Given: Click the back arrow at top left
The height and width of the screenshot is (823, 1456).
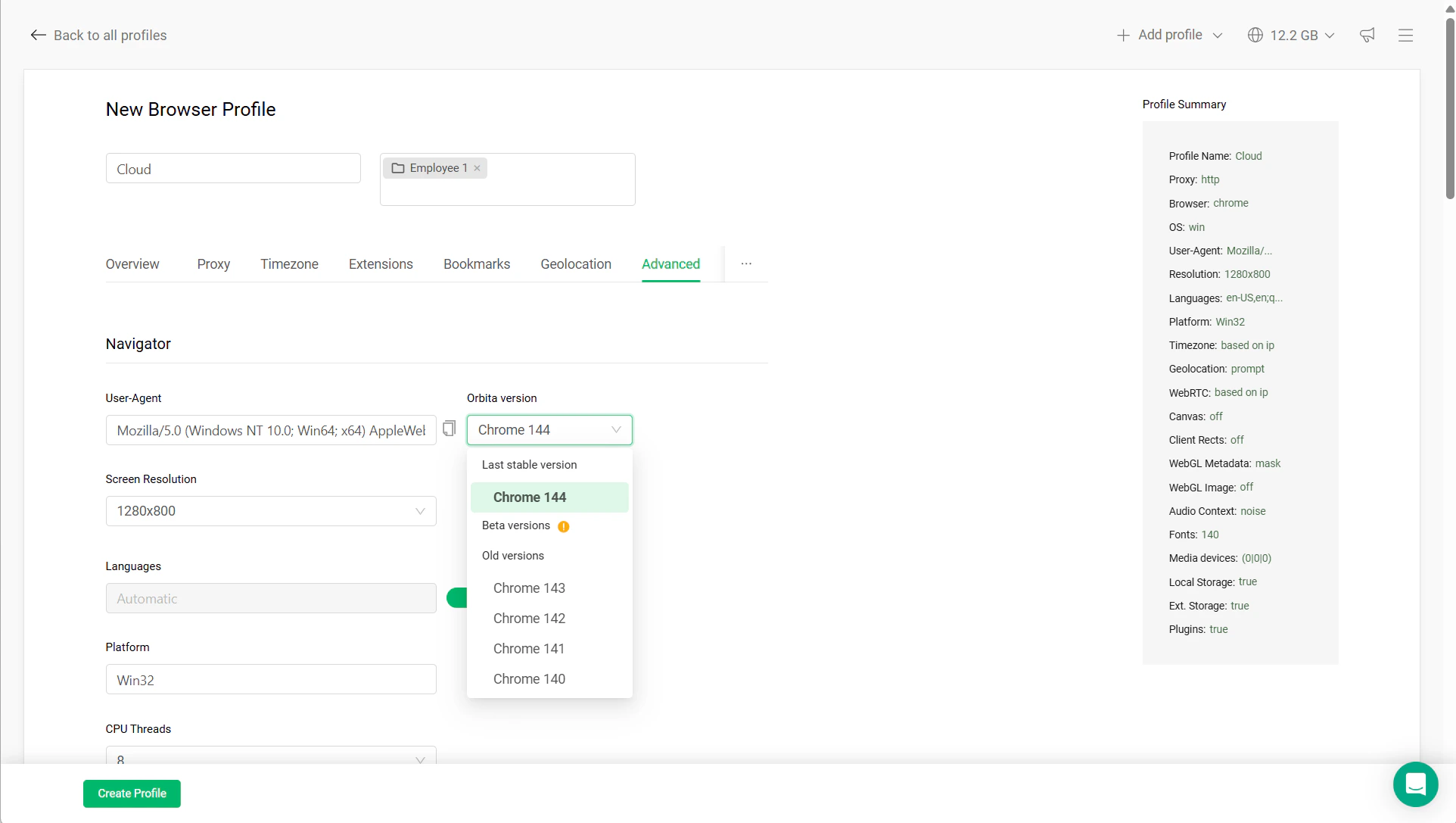Looking at the screenshot, I should click(38, 35).
